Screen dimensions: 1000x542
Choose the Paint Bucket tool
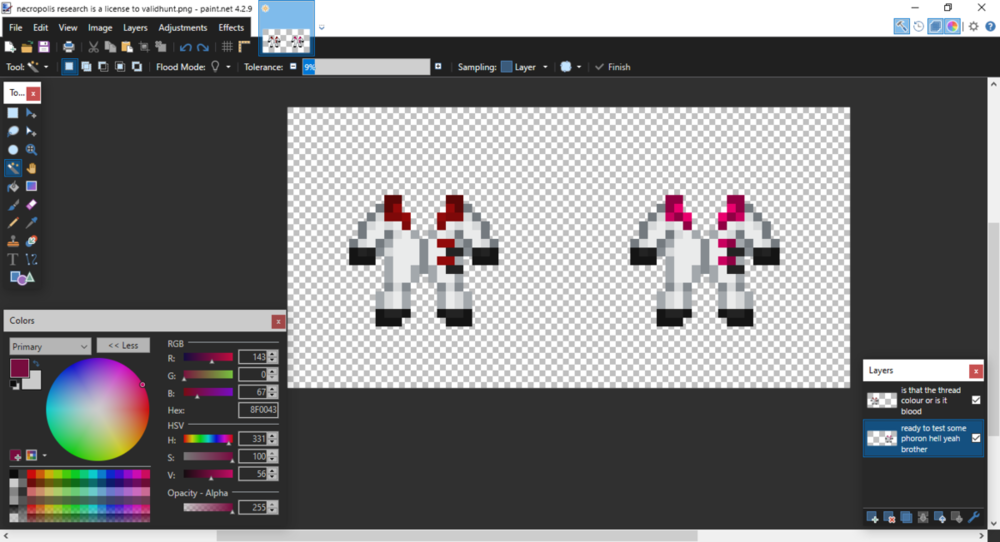click(x=13, y=186)
